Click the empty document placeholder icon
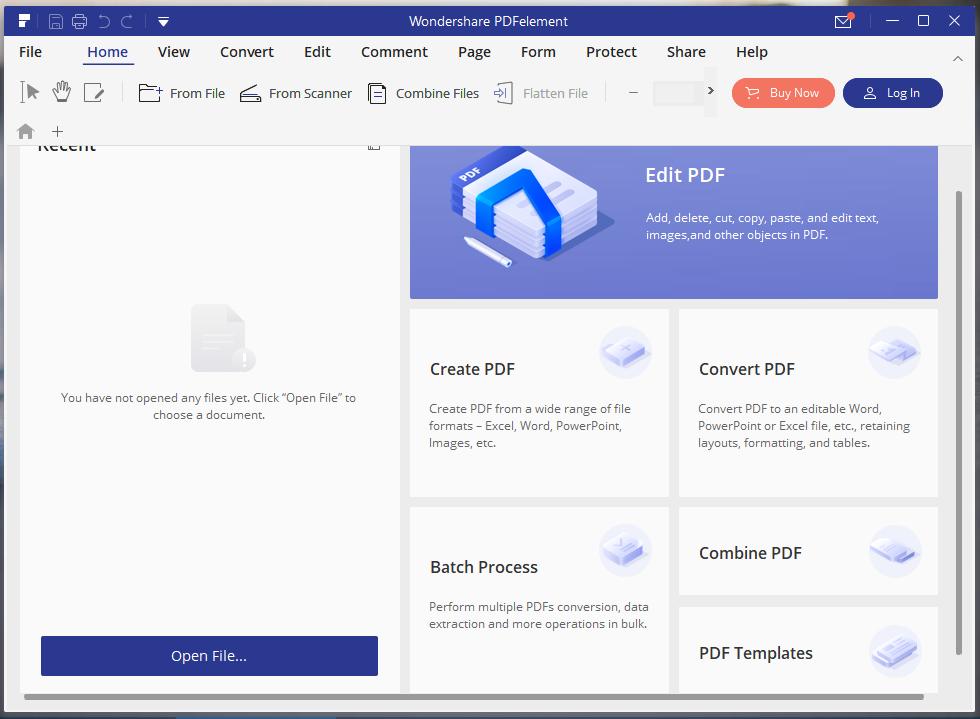The width and height of the screenshot is (980, 719). (222, 338)
